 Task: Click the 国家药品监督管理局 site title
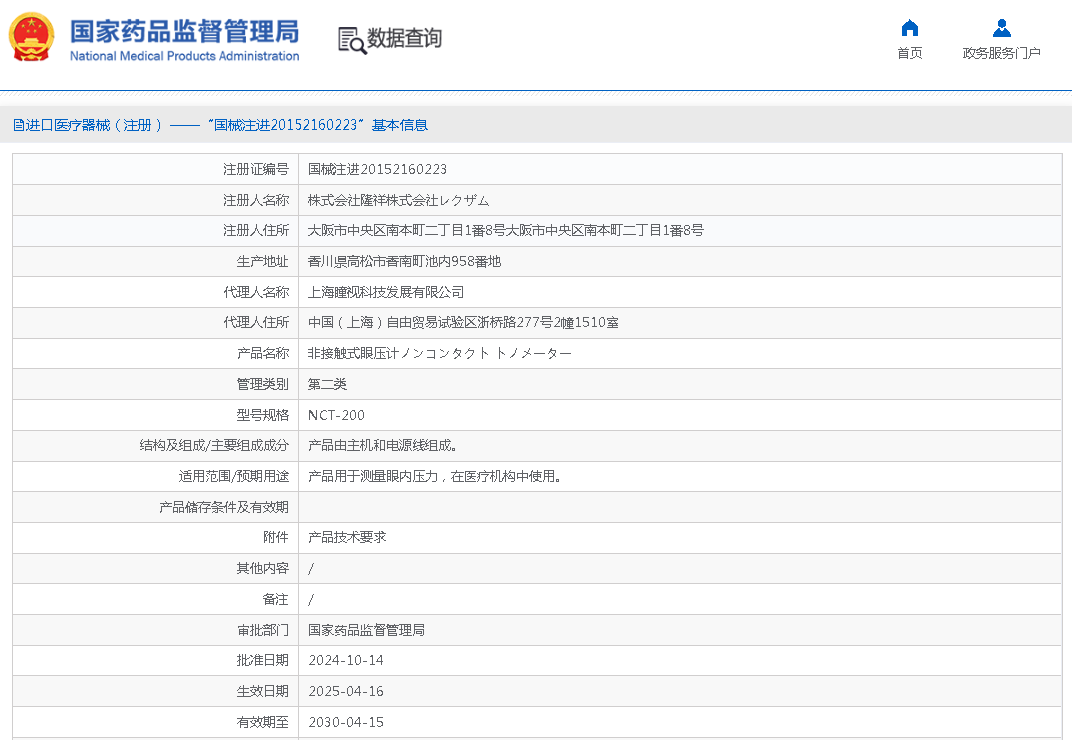click(185, 31)
